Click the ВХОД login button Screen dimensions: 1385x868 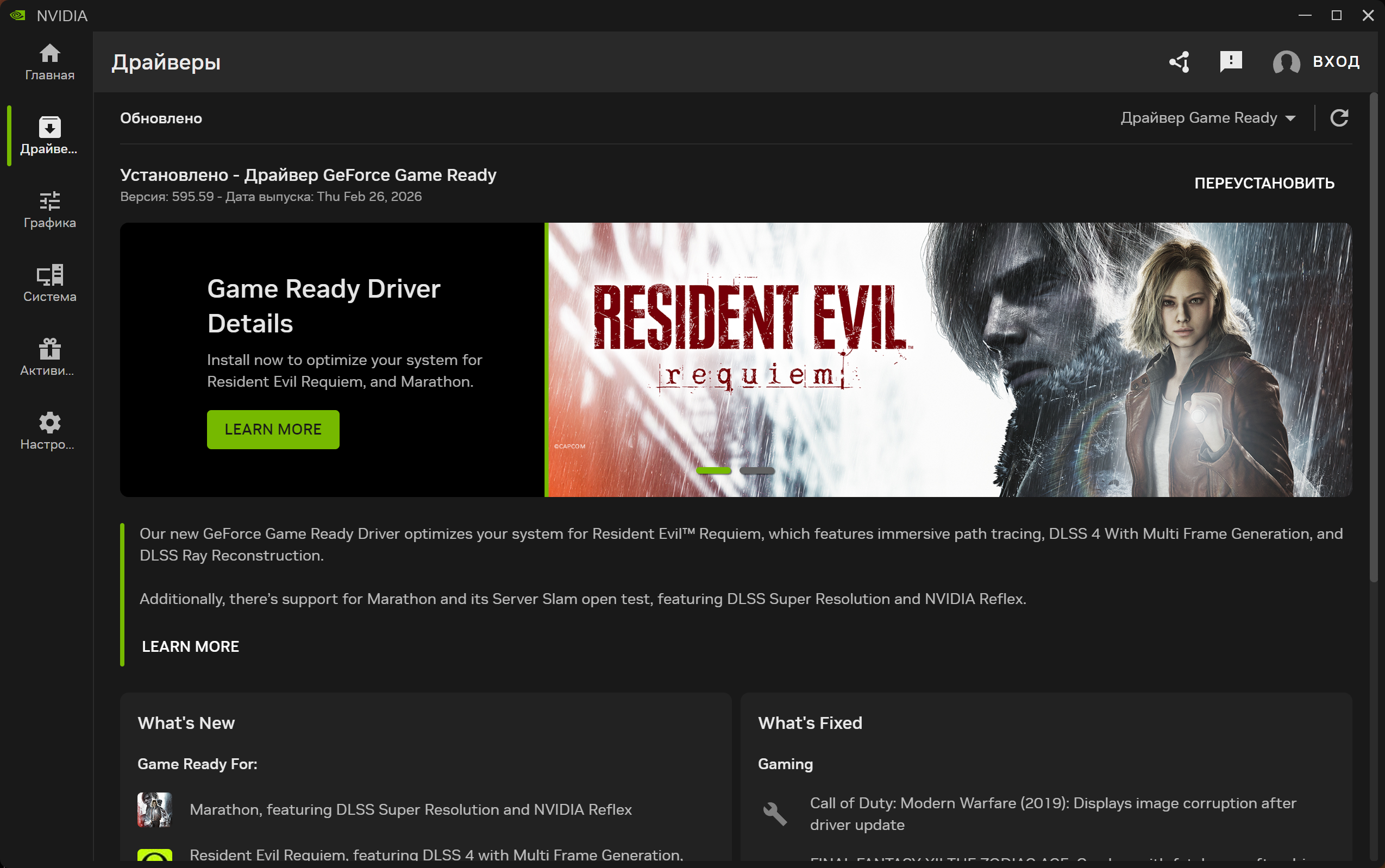coord(1336,61)
